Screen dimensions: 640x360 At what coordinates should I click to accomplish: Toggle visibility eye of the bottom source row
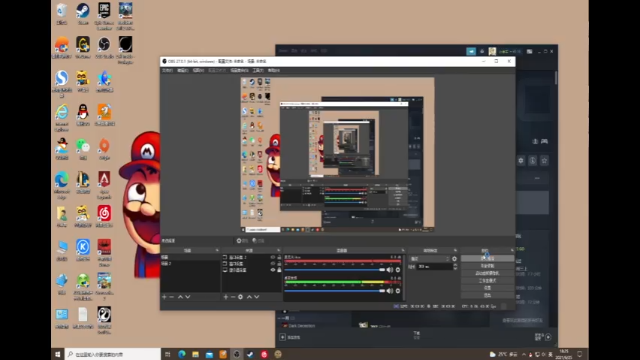click(x=273, y=270)
